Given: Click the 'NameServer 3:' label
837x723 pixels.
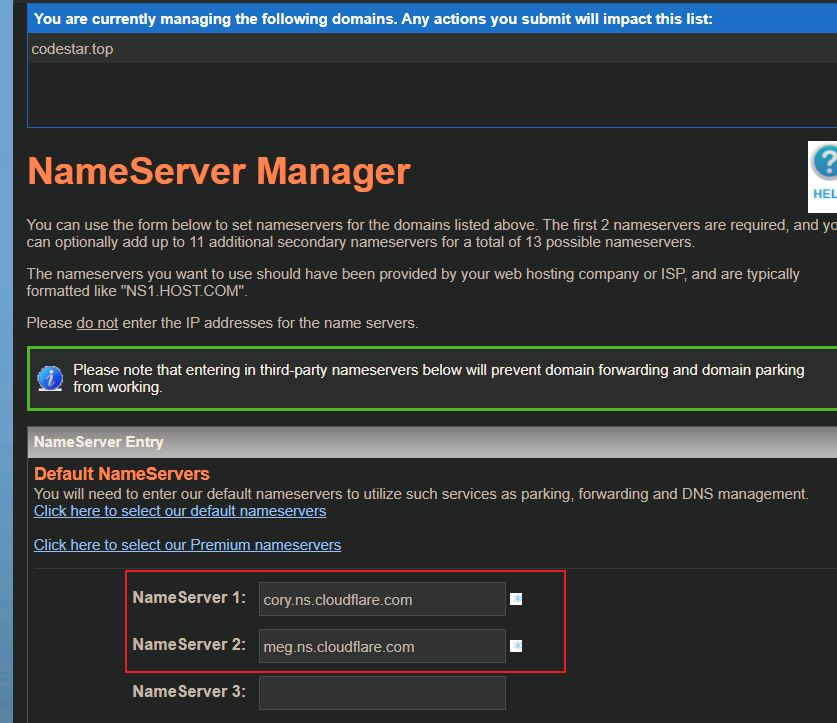Looking at the screenshot, I should pyautogui.click(x=189, y=691).
